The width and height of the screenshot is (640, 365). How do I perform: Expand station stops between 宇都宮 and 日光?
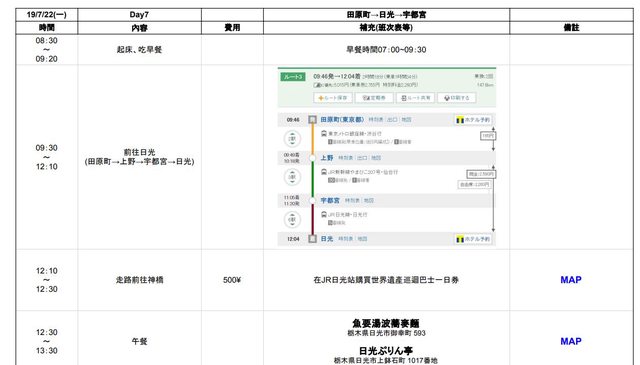(x=292, y=220)
